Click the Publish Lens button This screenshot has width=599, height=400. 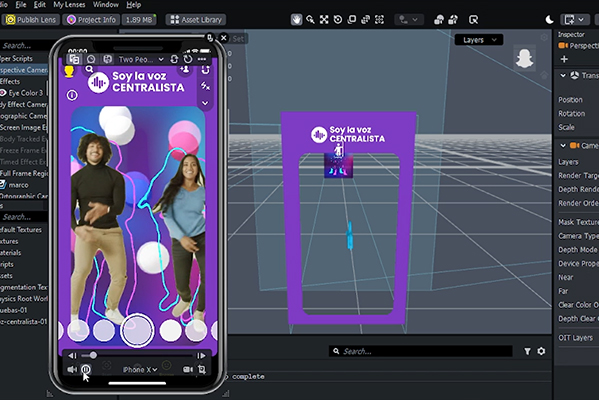(x=31, y=19)
